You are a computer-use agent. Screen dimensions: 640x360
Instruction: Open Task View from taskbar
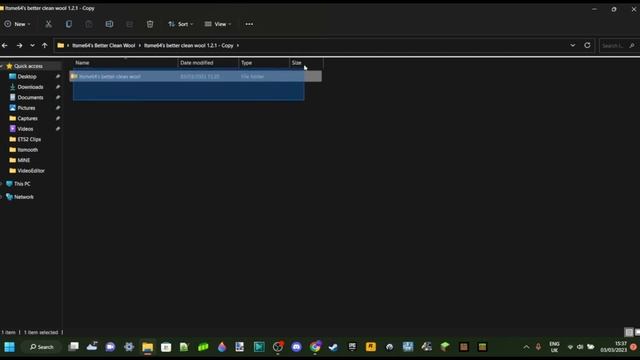coord(73,347)
